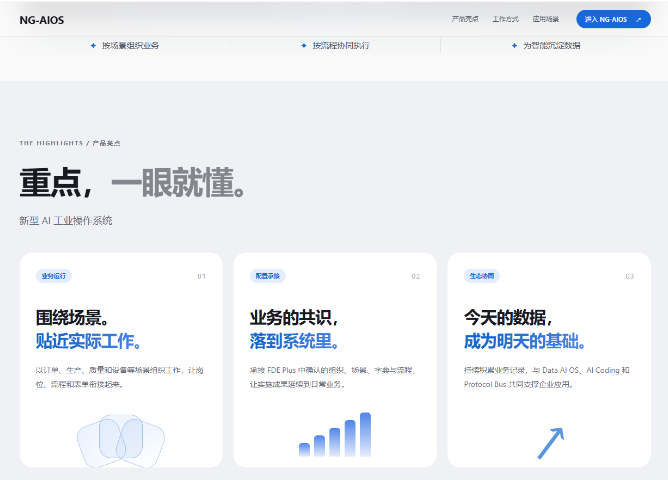
Task: Click the star icon beside 按流程协同执行
Action: 304,46
